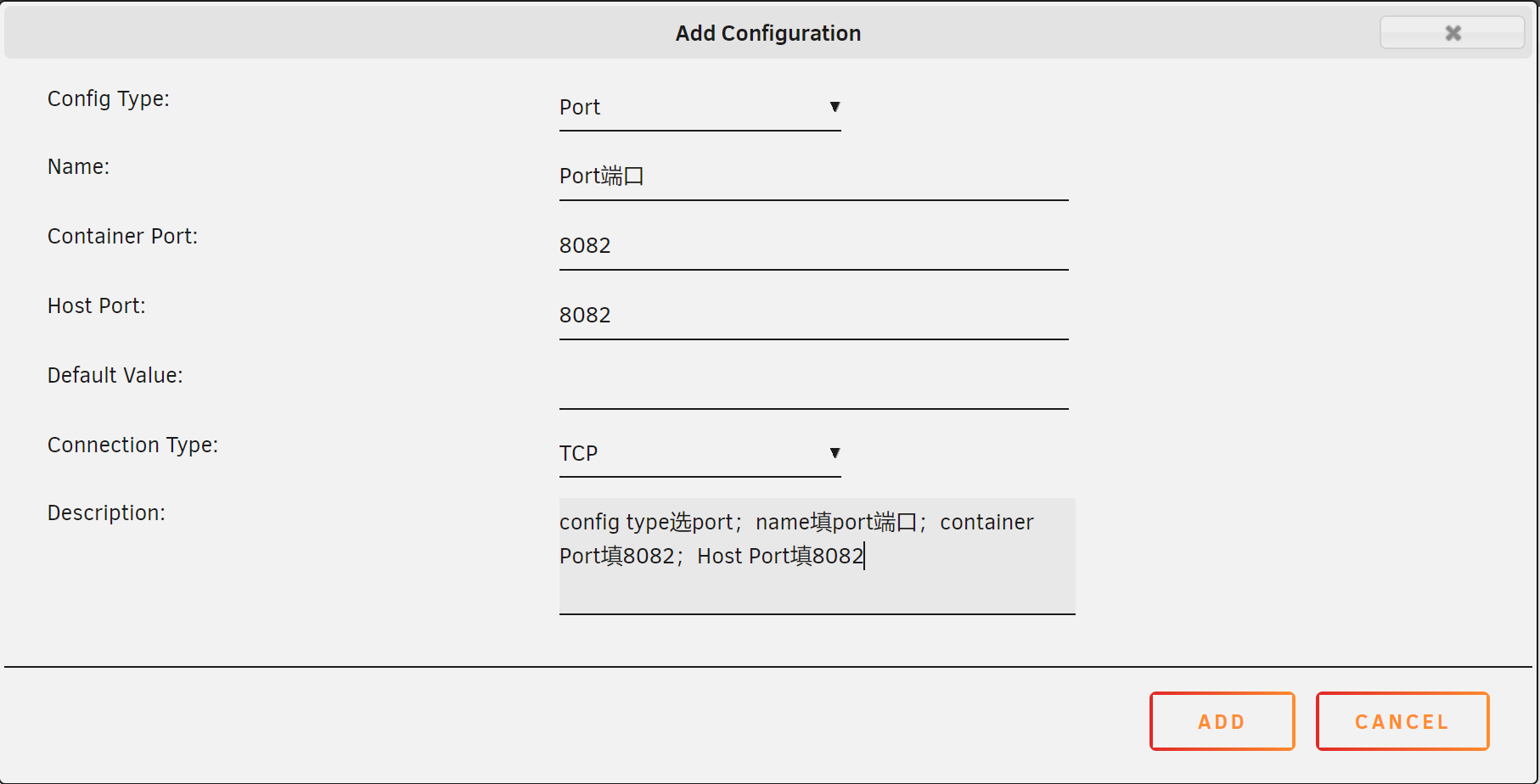Click the Config Type label
Screen dimensions: 1540x784
click(109, 99)
